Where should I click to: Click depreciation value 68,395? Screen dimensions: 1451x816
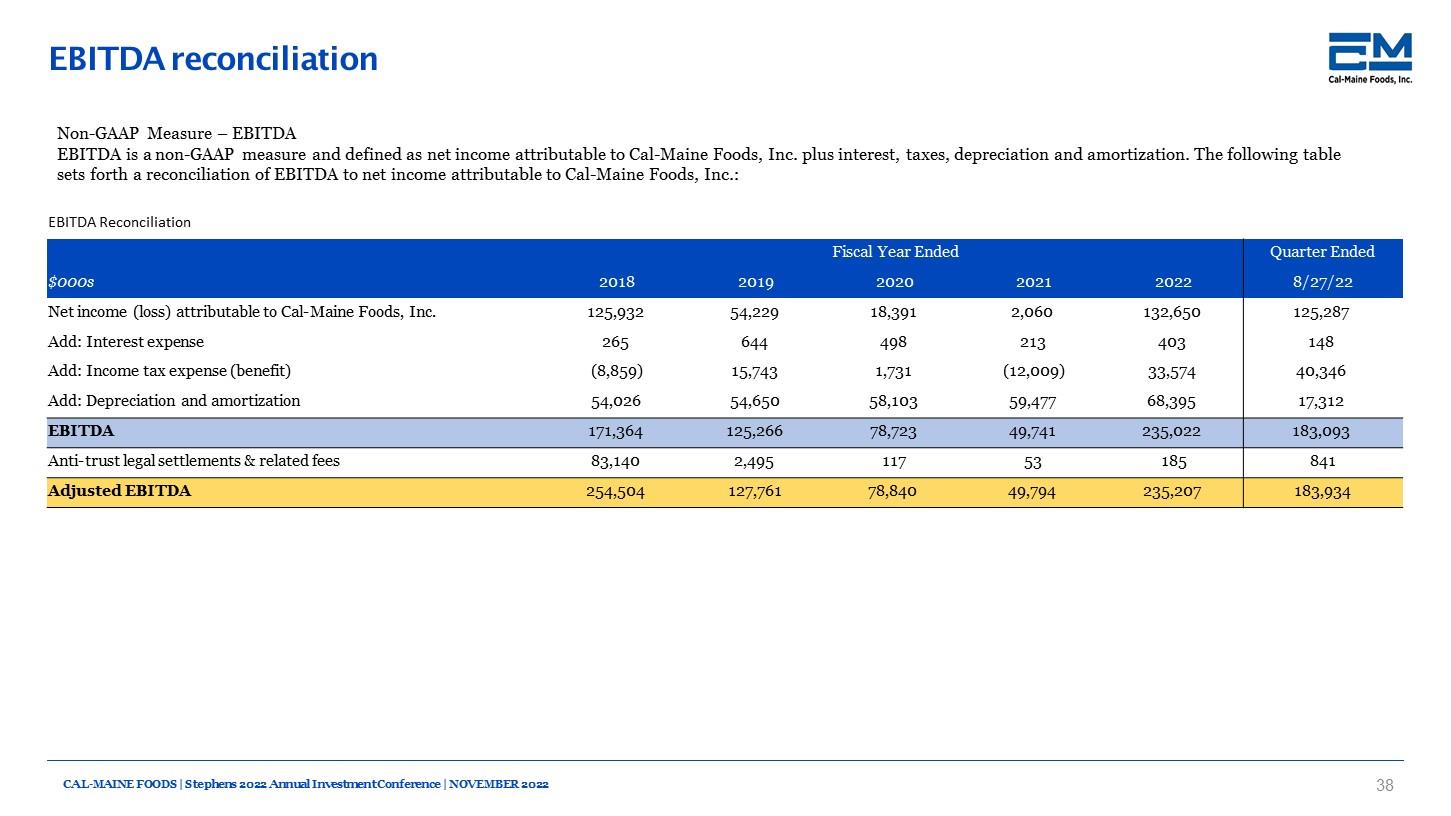pos(1172,402)
